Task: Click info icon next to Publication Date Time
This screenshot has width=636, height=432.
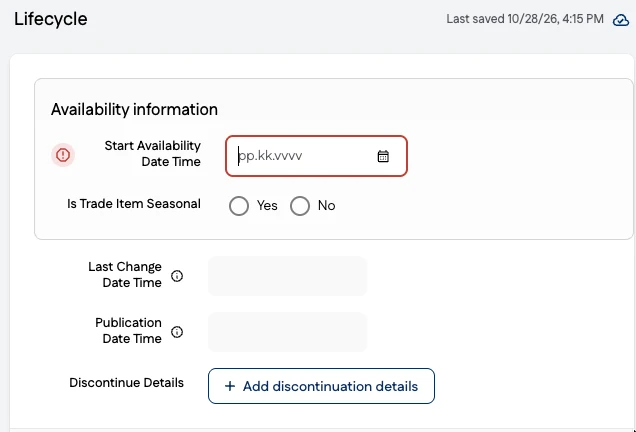Action: point(177,332)
